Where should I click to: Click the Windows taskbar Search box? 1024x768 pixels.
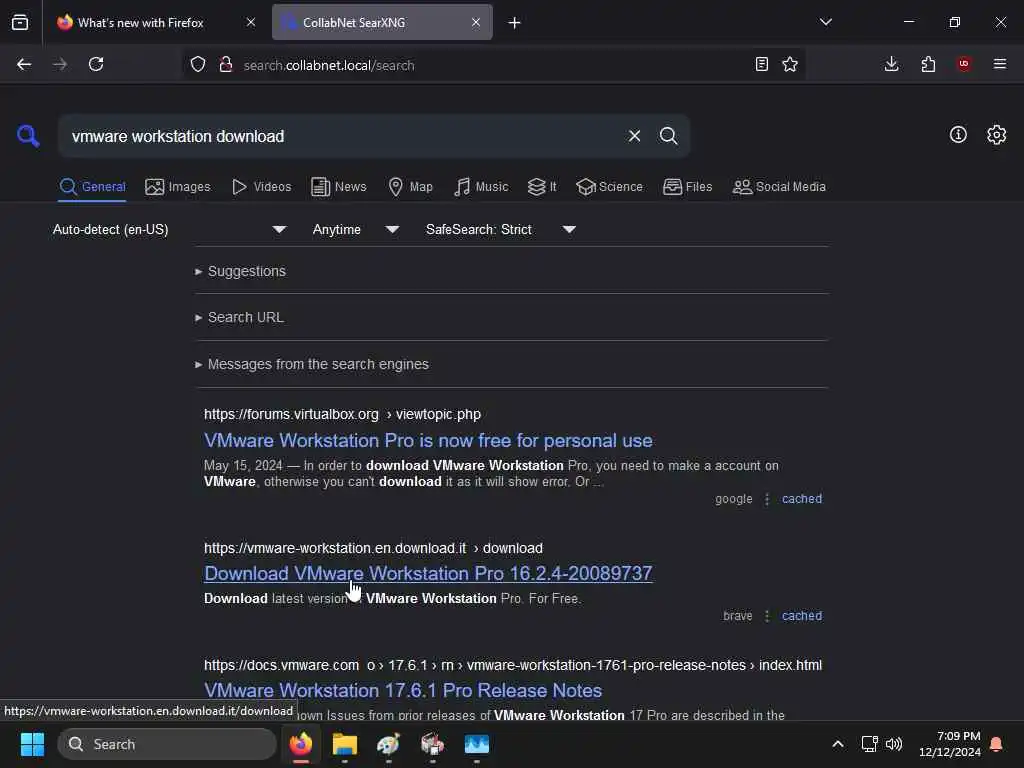(167, 744)
